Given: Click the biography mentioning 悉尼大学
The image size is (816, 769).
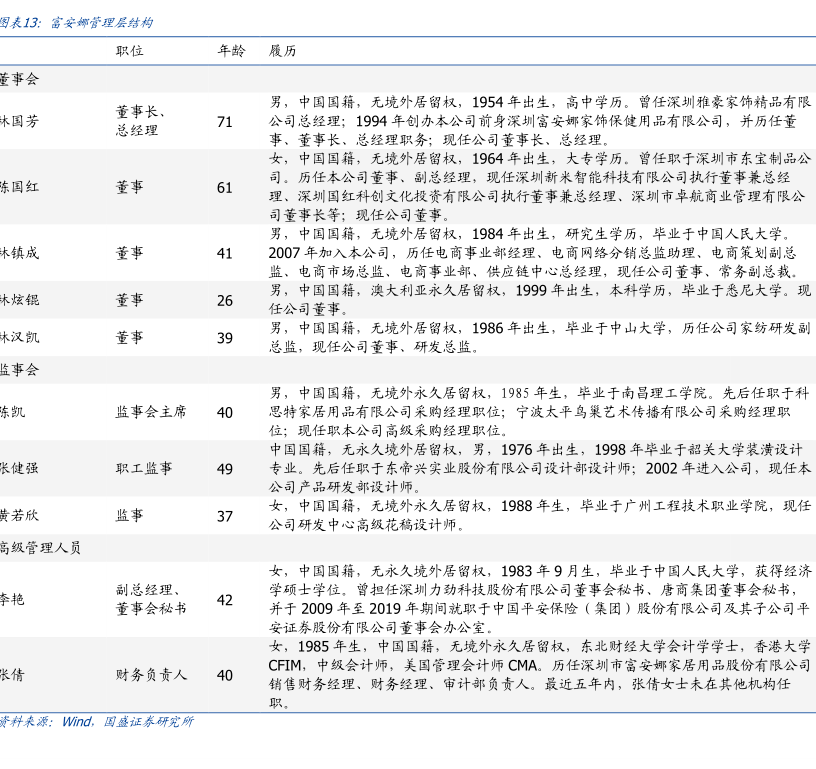Looking at the screenshot, I should pos(539,300).
